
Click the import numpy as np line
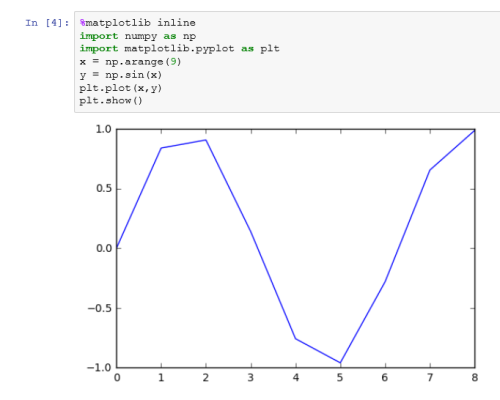pyautogui.click(x=138, y=36)
